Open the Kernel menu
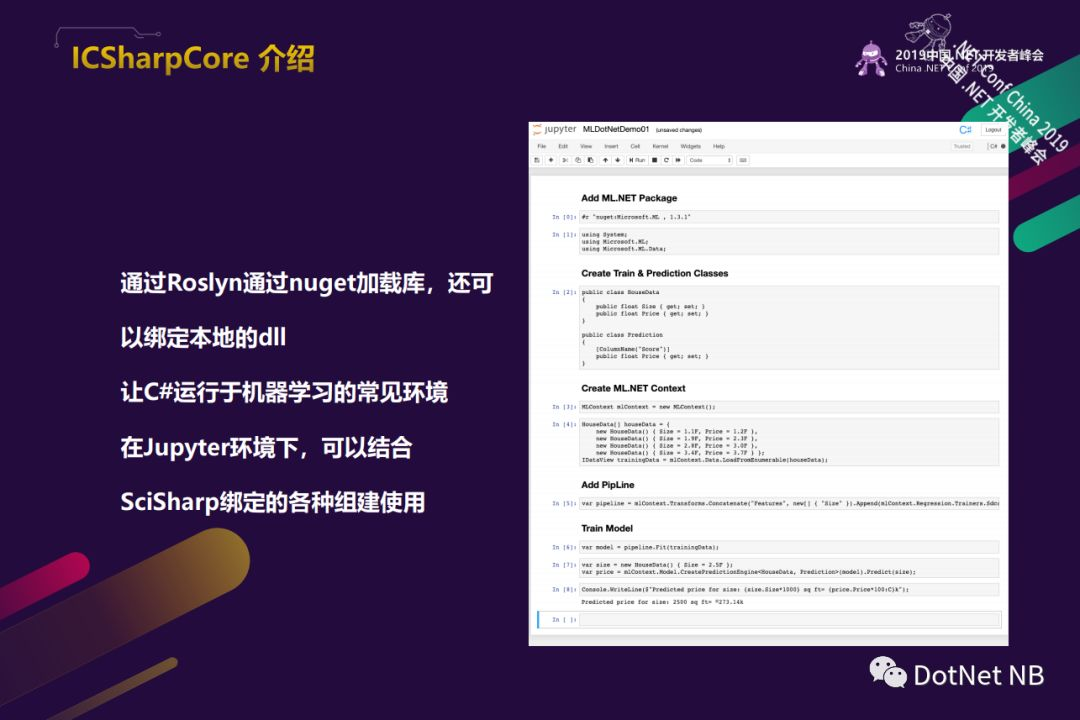1080x720 pixels. click(661, 146)
